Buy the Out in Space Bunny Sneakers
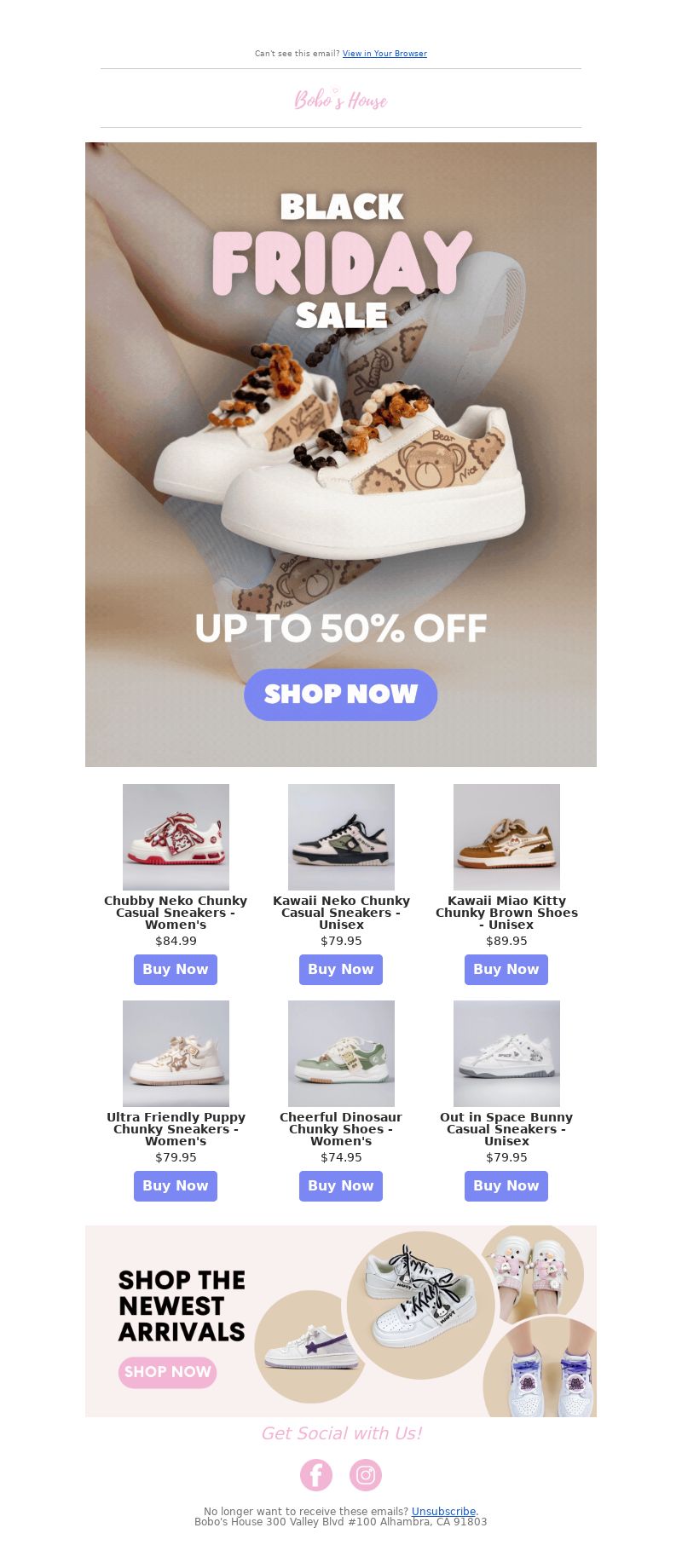 [x=506, y=1186]
